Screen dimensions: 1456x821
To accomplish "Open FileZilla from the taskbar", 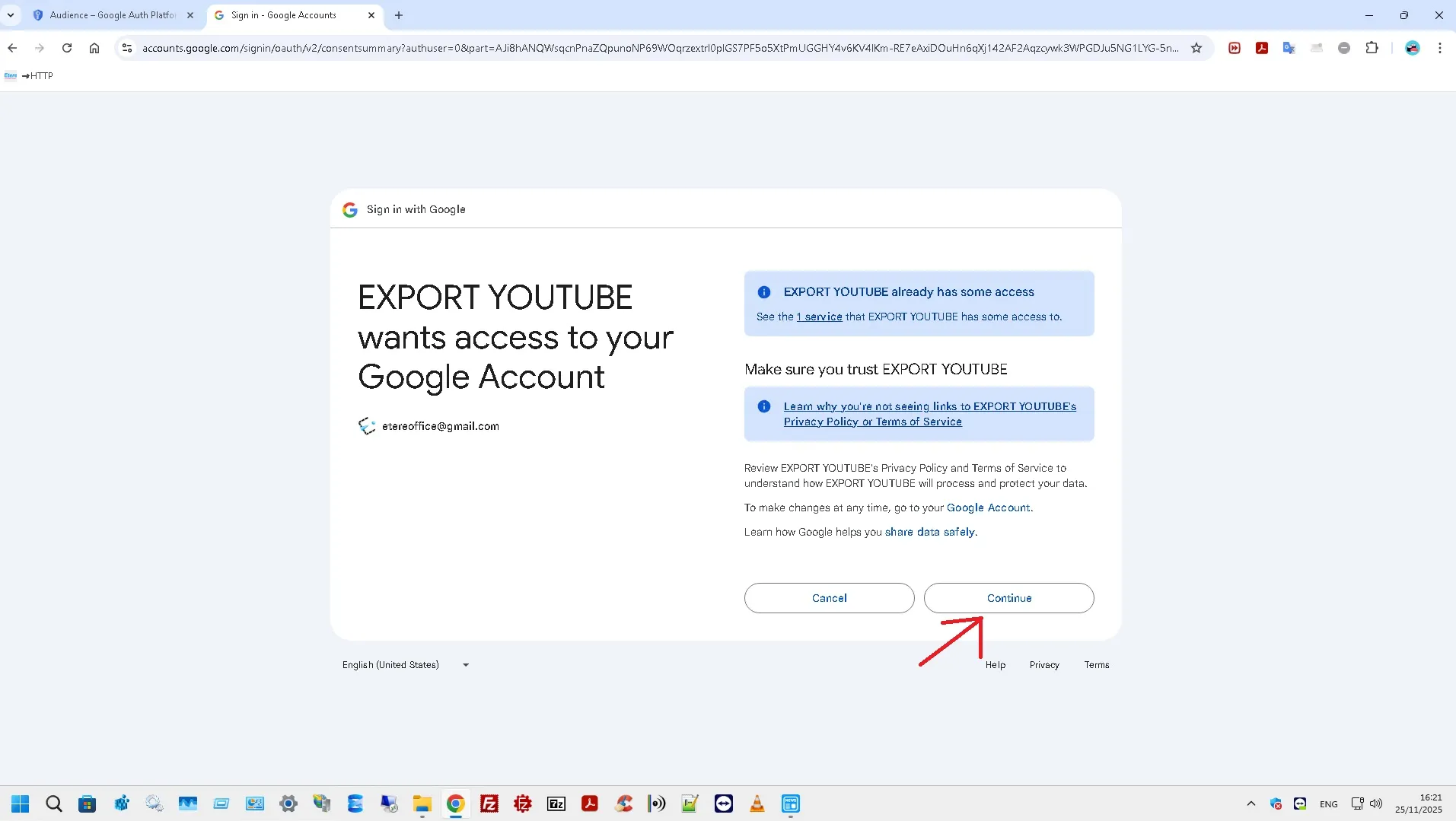I will pyautogui.click(x=489, y=803).
